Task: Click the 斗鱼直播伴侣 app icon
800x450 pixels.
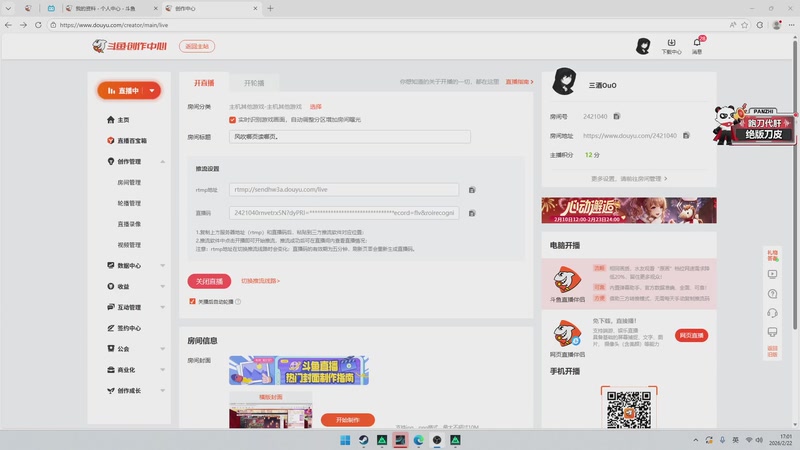Action: (x=567, y=280)
